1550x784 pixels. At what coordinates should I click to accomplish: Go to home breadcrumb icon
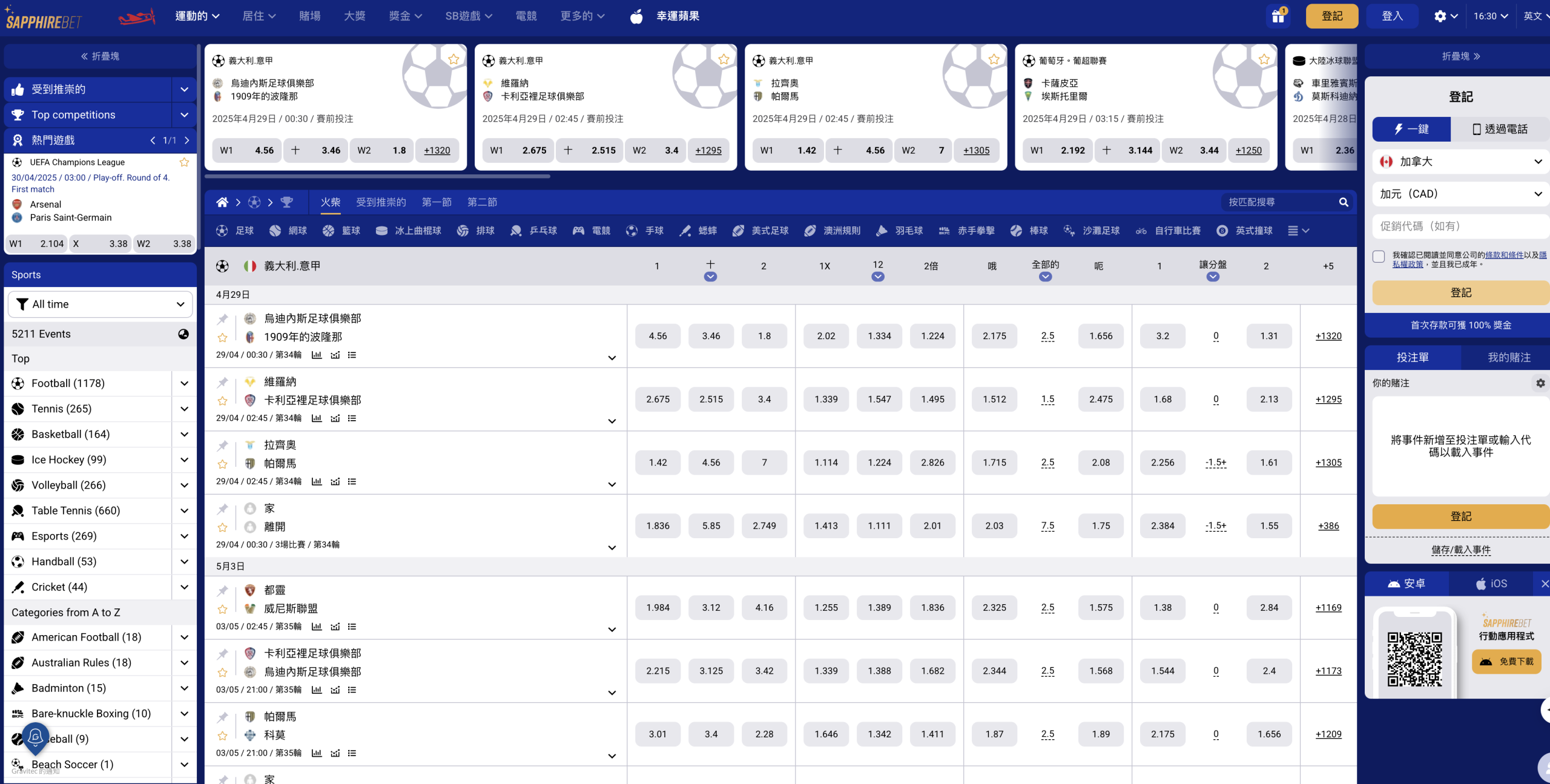[x=222, y=202]
